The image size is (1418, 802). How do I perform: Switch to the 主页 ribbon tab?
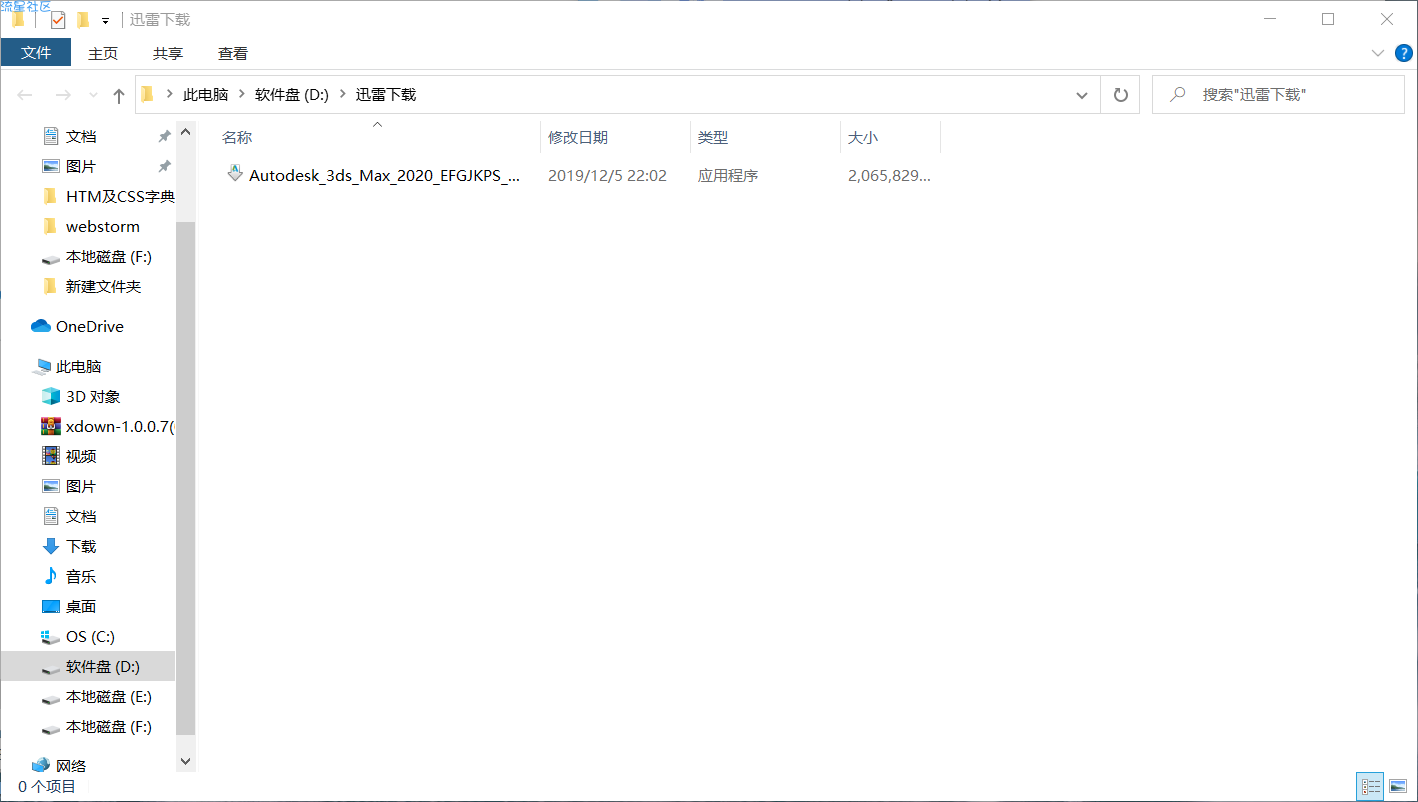103,53
